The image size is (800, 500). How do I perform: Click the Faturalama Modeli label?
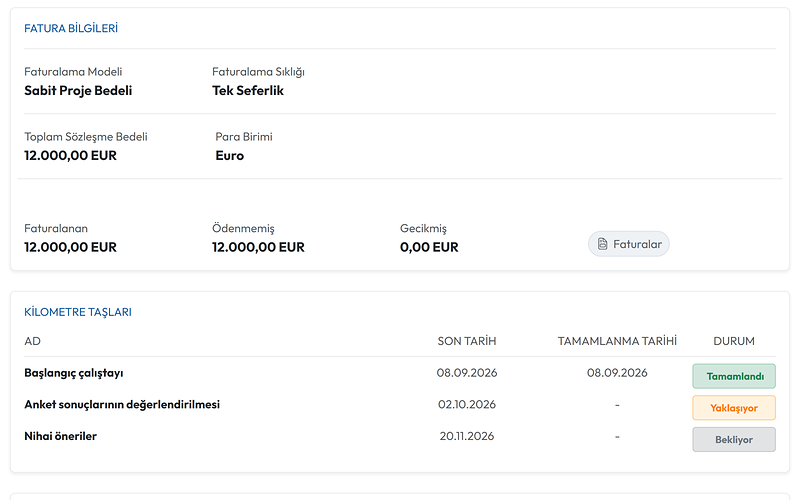tap(73, 72)
